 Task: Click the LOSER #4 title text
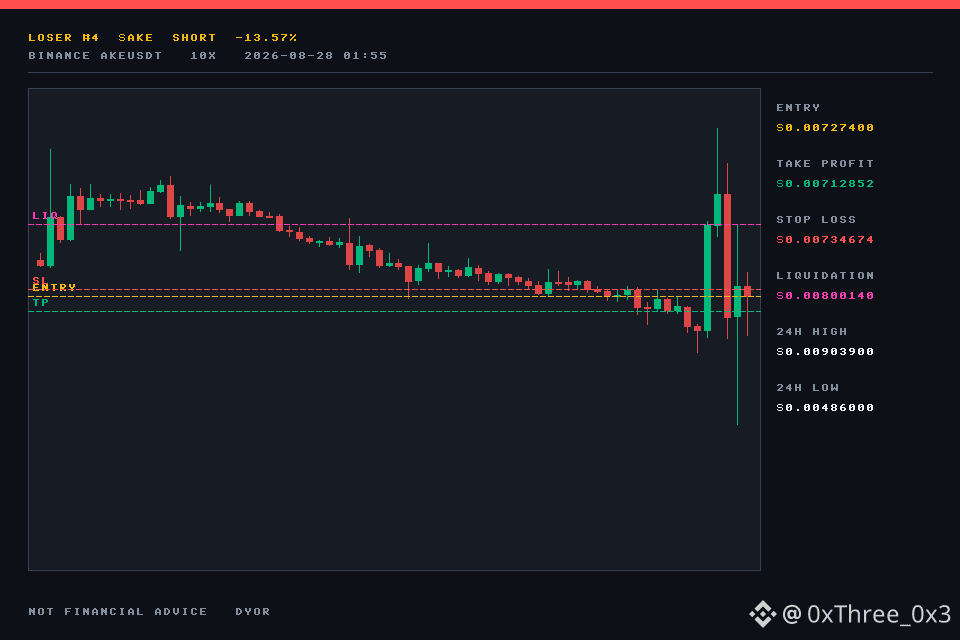[x=64, y=38]
